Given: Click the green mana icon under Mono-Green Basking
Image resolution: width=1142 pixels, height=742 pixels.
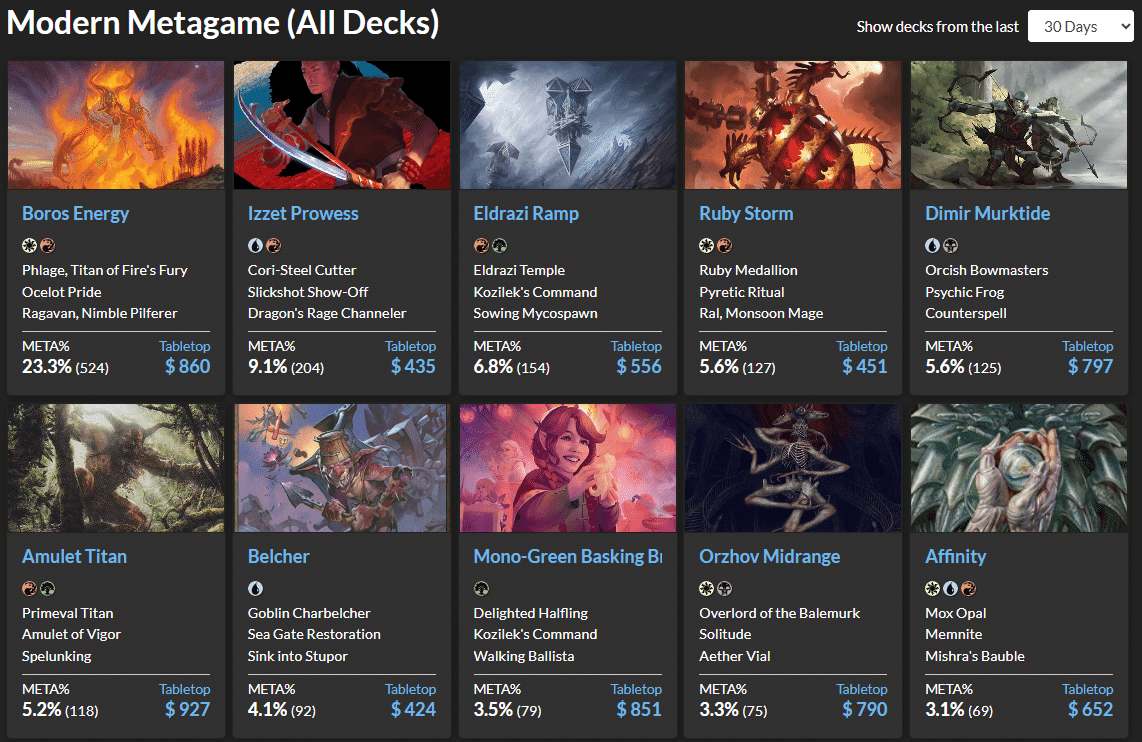Looking at the screenshot, I should pyautogui.click(x=481, y=588).
